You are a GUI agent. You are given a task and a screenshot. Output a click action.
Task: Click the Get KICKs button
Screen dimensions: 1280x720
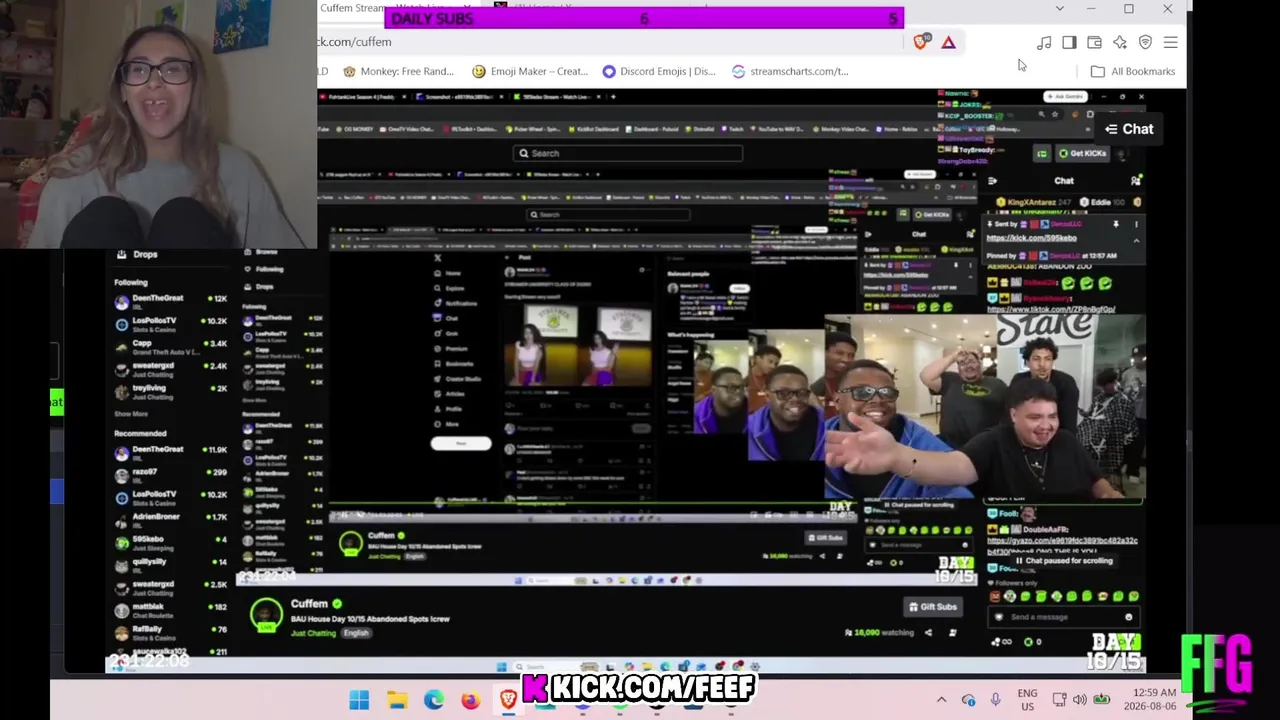point(1082,153)
